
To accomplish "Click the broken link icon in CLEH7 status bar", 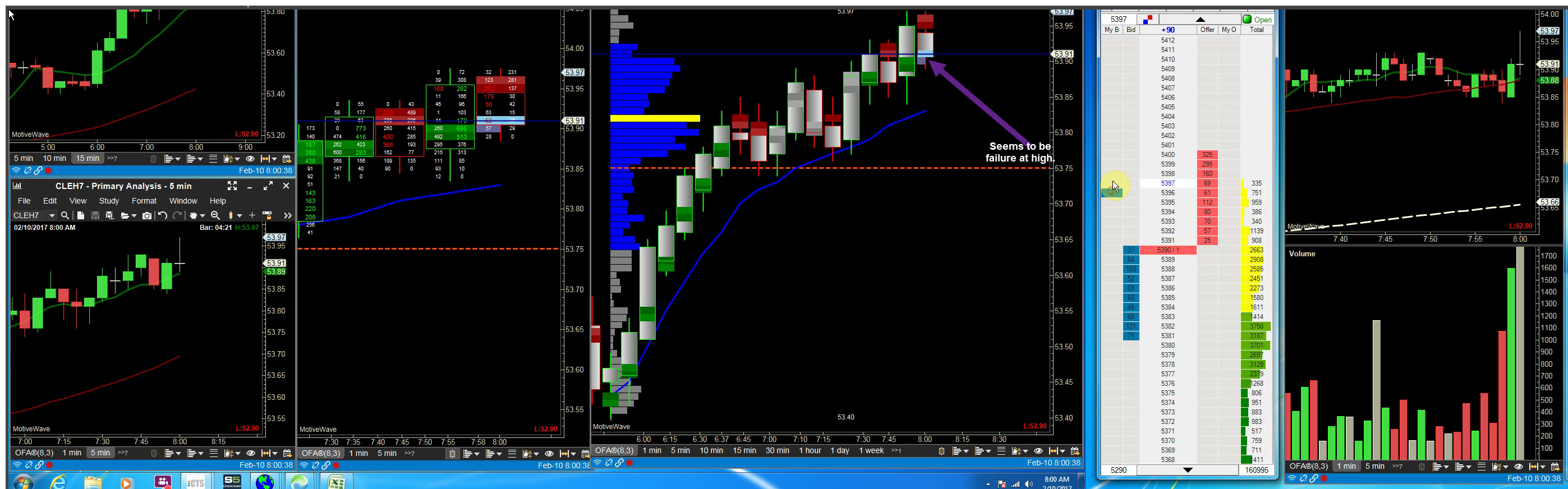I will pos(28,465).
